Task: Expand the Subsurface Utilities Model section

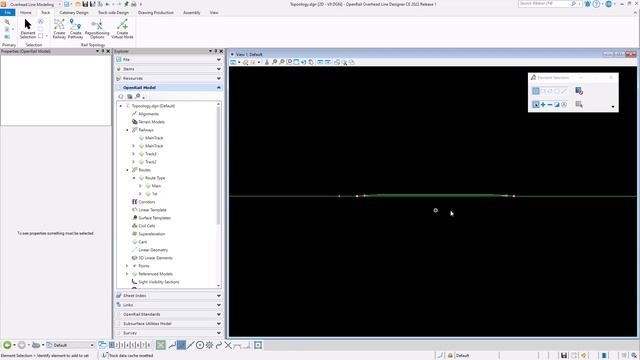Action: (219, 324)
